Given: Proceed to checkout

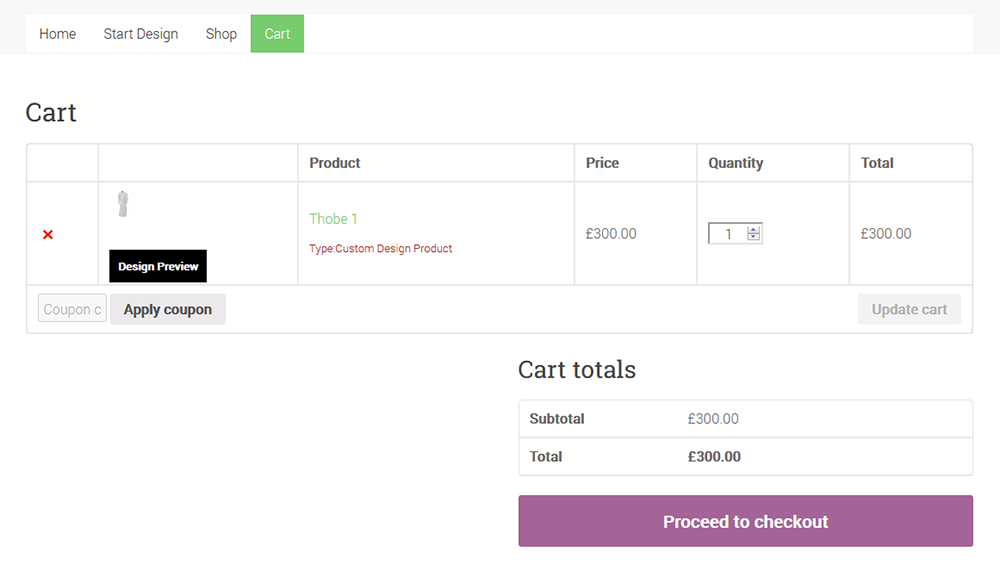Looking at the screenshot, I should (x=746, y=521).
